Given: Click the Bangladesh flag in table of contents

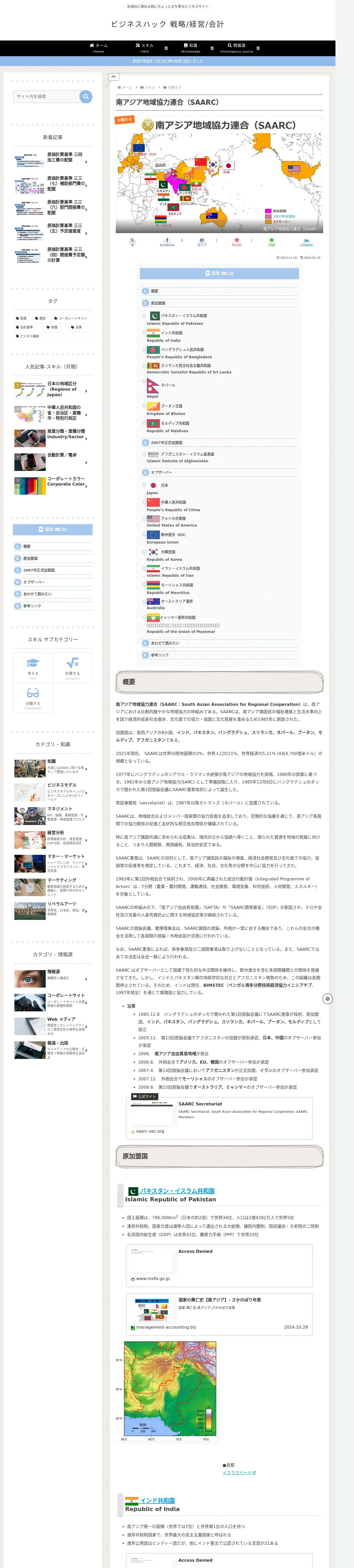Looking at the screenshot, I should click(x=153, y=349).
